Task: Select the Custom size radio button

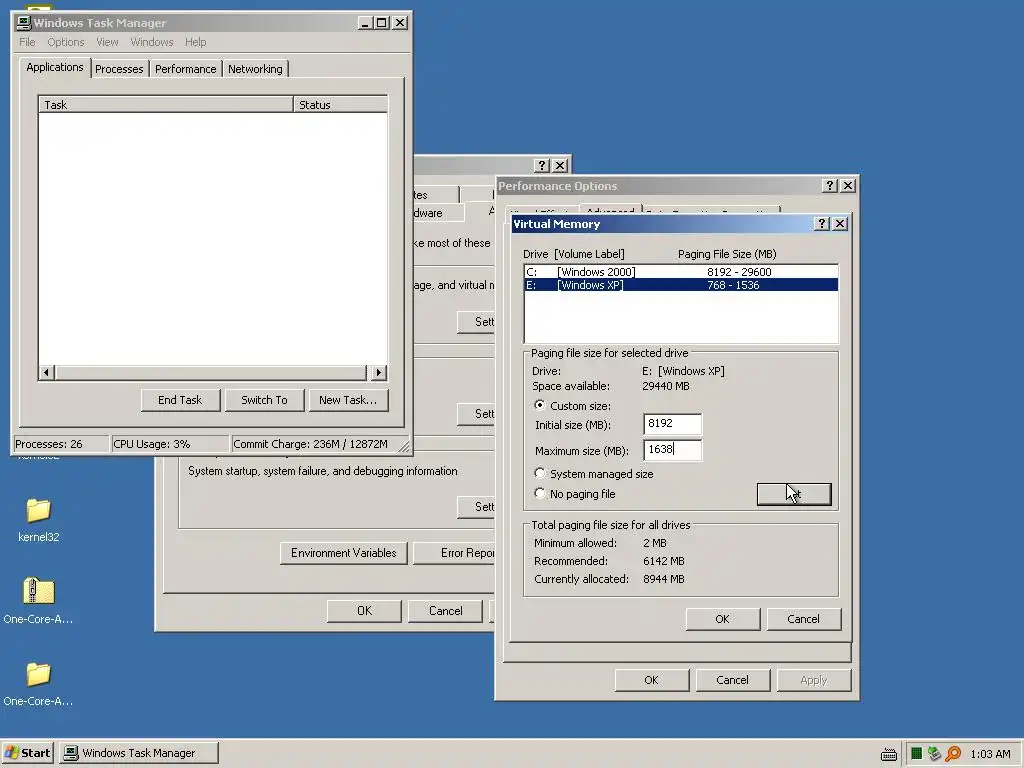Action: 539,405
